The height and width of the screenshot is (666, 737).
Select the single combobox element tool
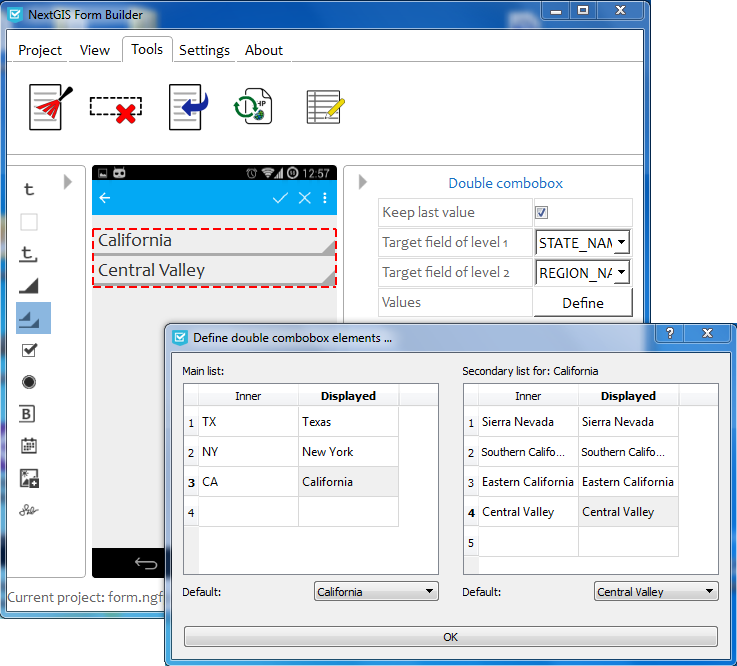[x=29, y=285]
